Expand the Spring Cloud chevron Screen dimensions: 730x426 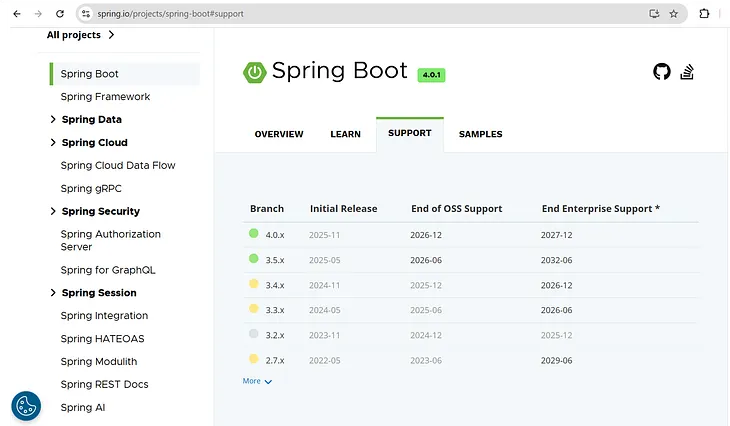pyautogui.click(x=53, y=142)
